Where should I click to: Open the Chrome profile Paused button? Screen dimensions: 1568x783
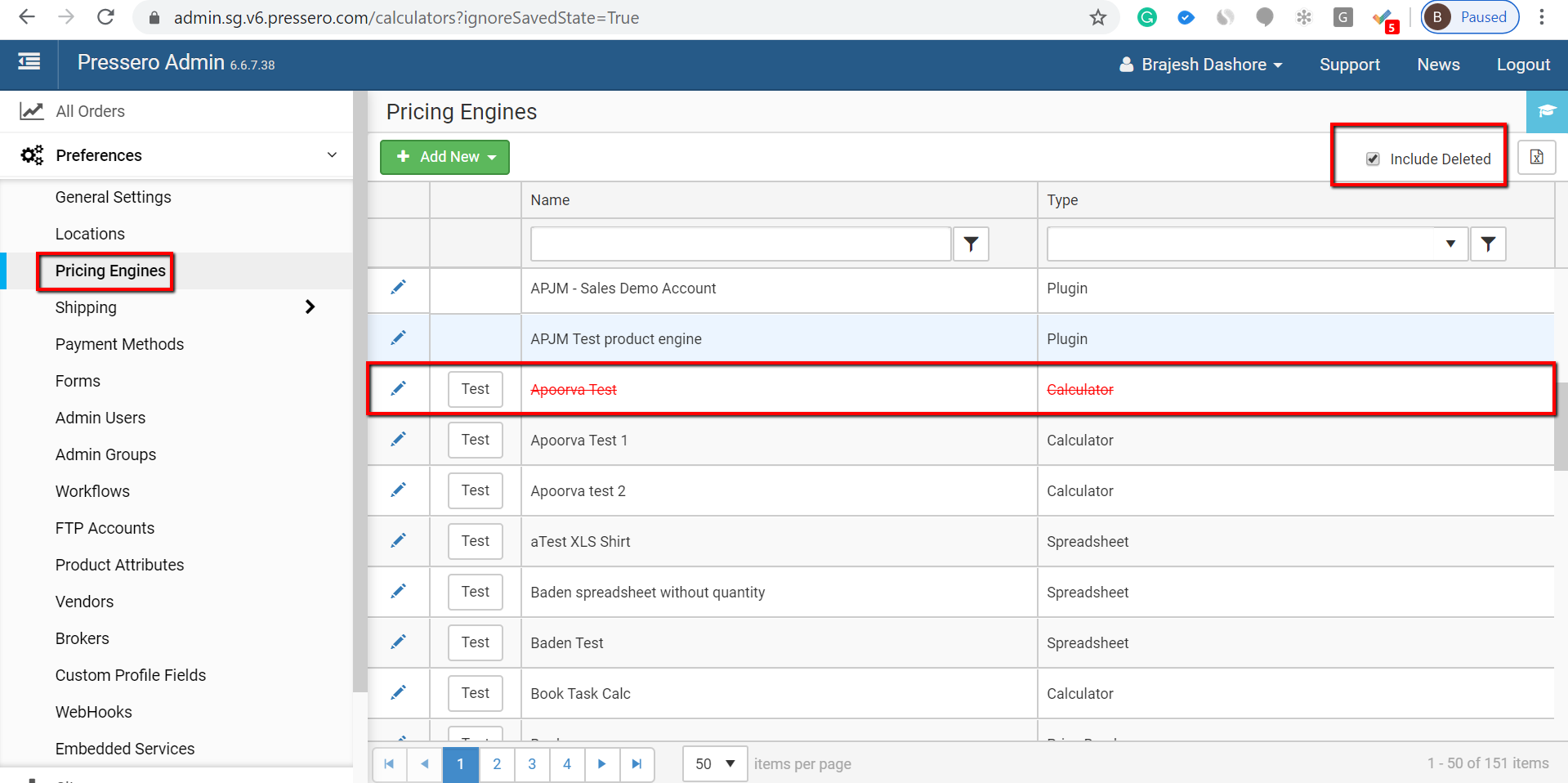pos(1470,17)
